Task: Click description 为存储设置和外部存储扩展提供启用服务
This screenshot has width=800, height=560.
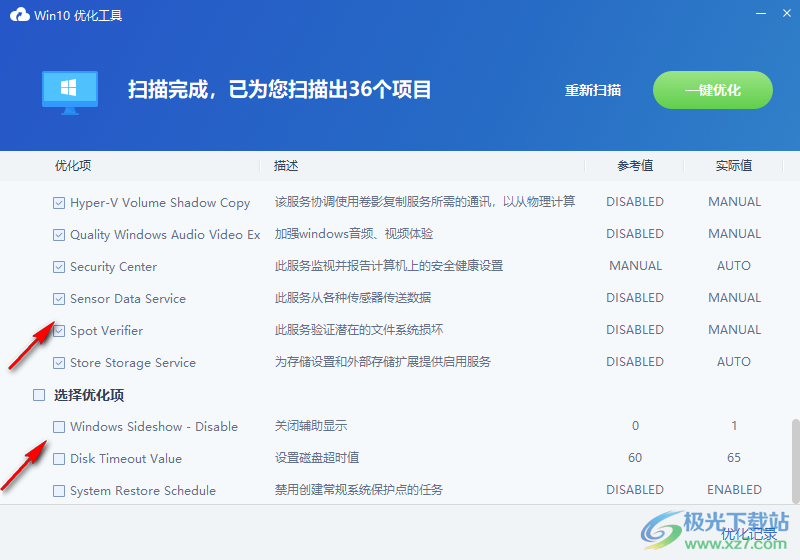Action: pyautogui.click(x=383, y=362)
